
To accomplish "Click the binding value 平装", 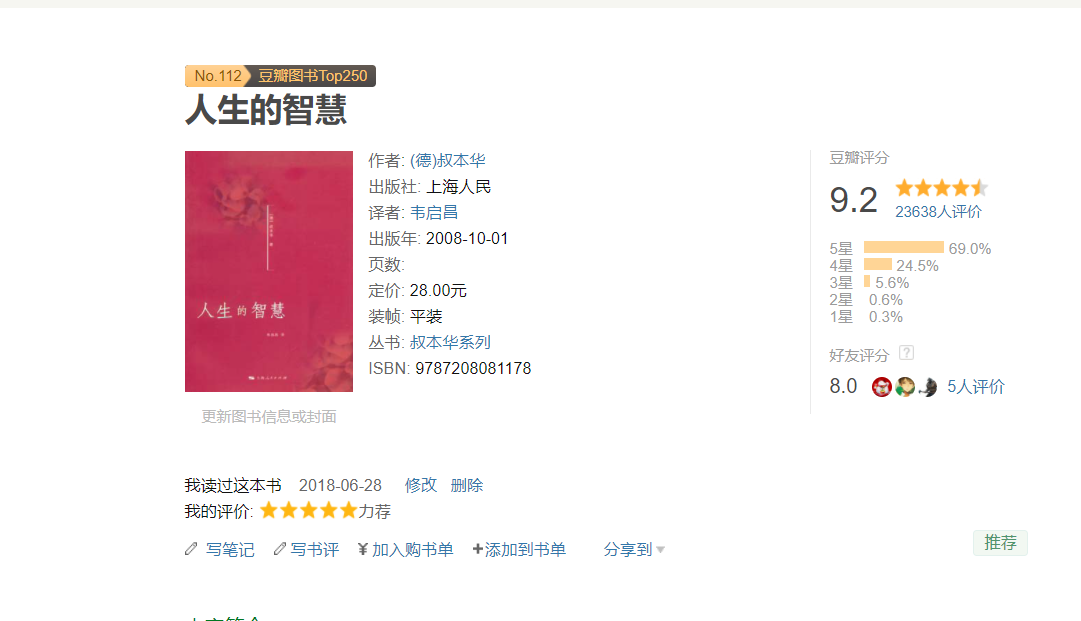I will (x=426, y=316).
